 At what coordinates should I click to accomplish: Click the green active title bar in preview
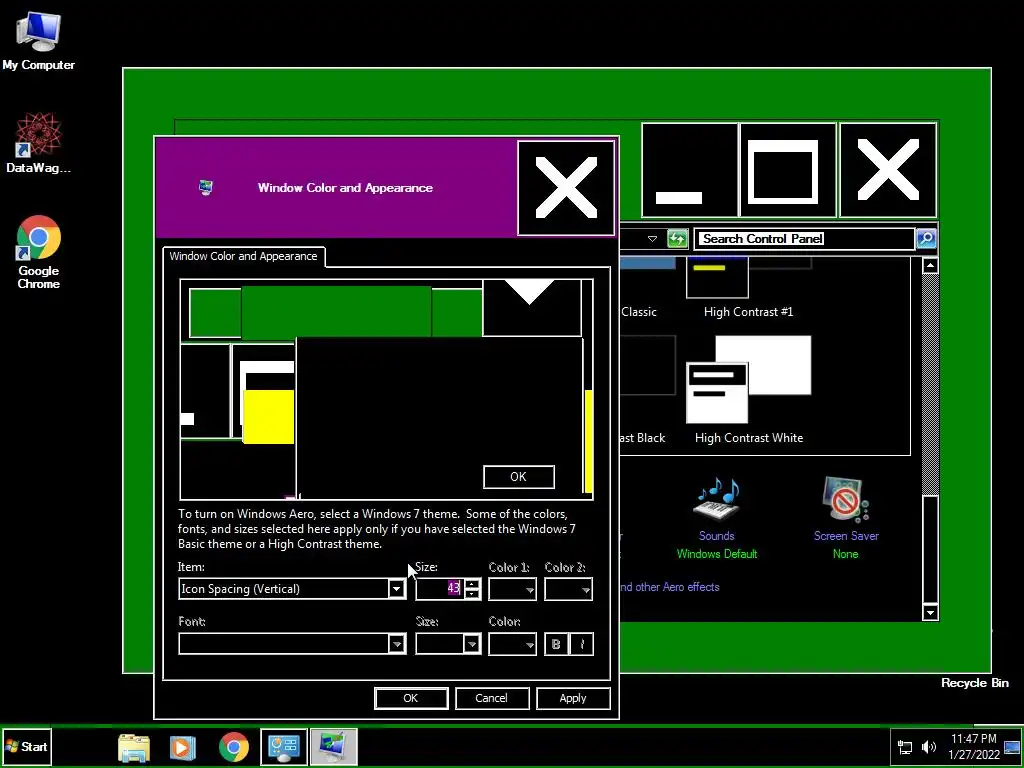[336, 313]
